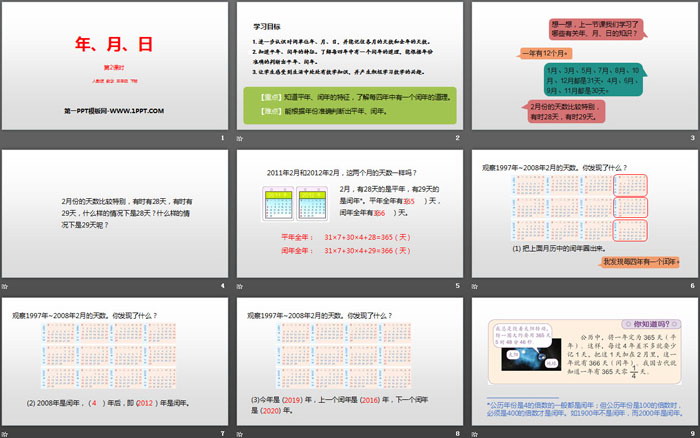Click slide number 2 label
The height and width of the screenshot is (438, 700).
point(458,138)
